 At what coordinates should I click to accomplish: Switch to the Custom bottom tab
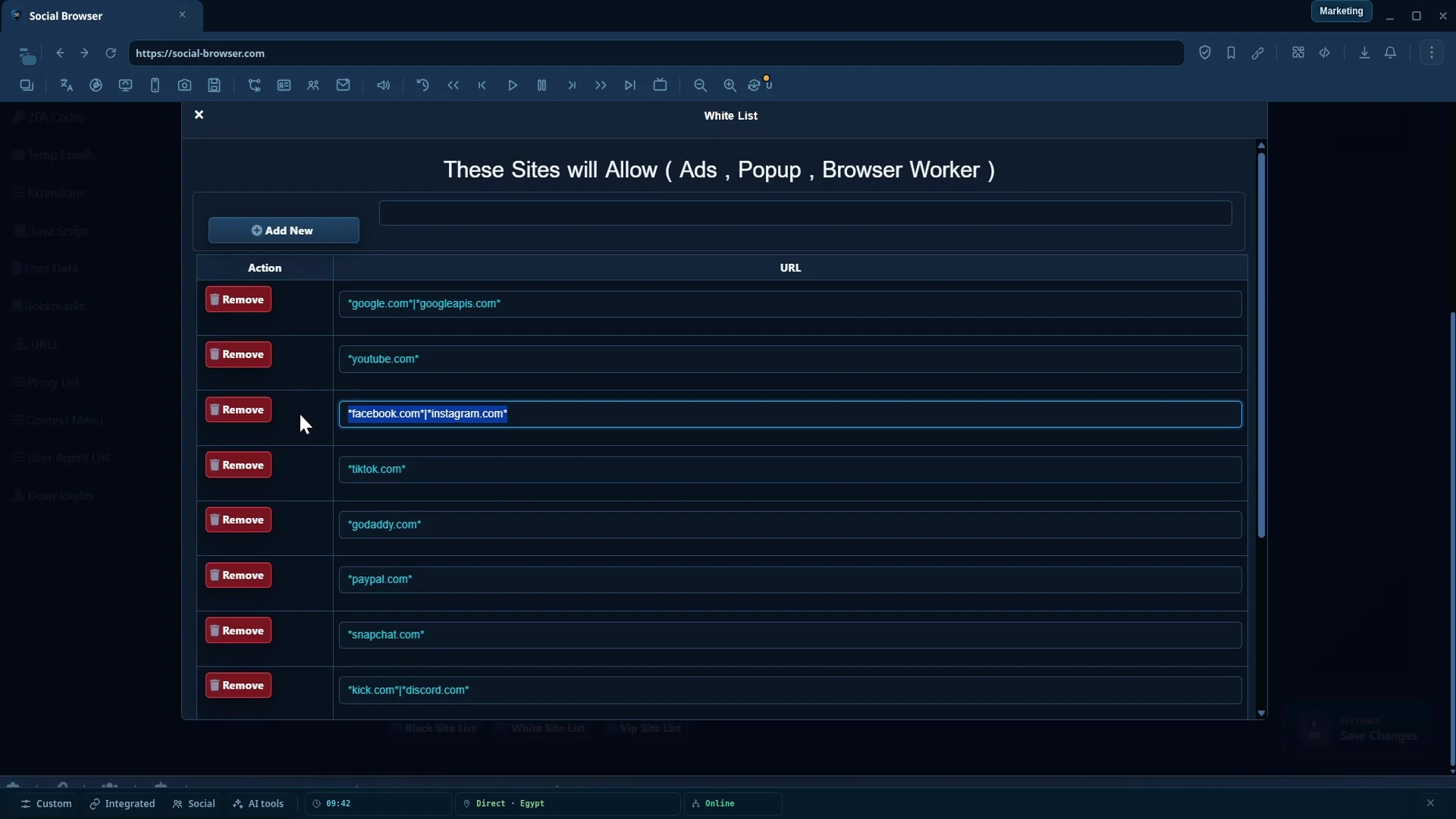[x=46, y=804]
